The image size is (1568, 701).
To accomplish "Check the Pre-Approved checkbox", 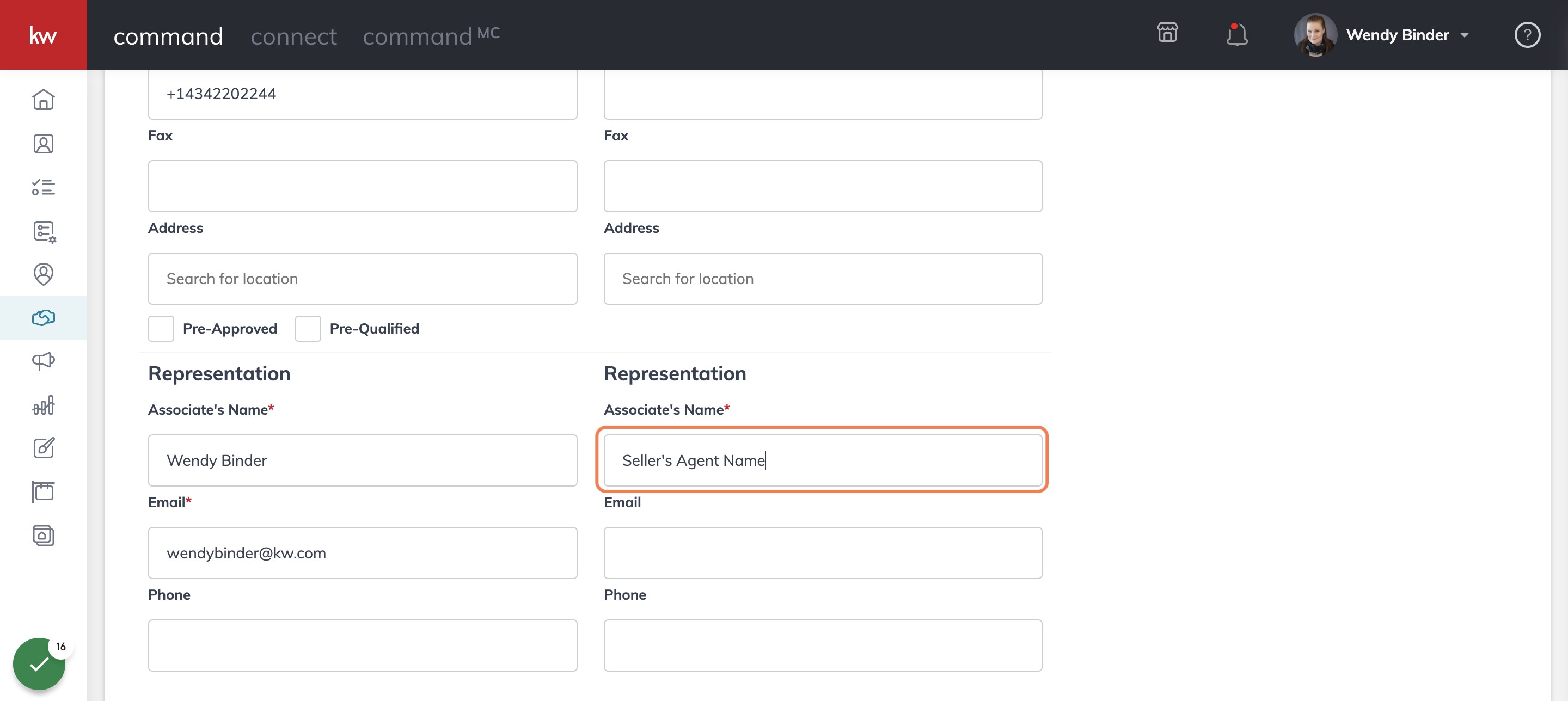I will (x=161, y=329).
